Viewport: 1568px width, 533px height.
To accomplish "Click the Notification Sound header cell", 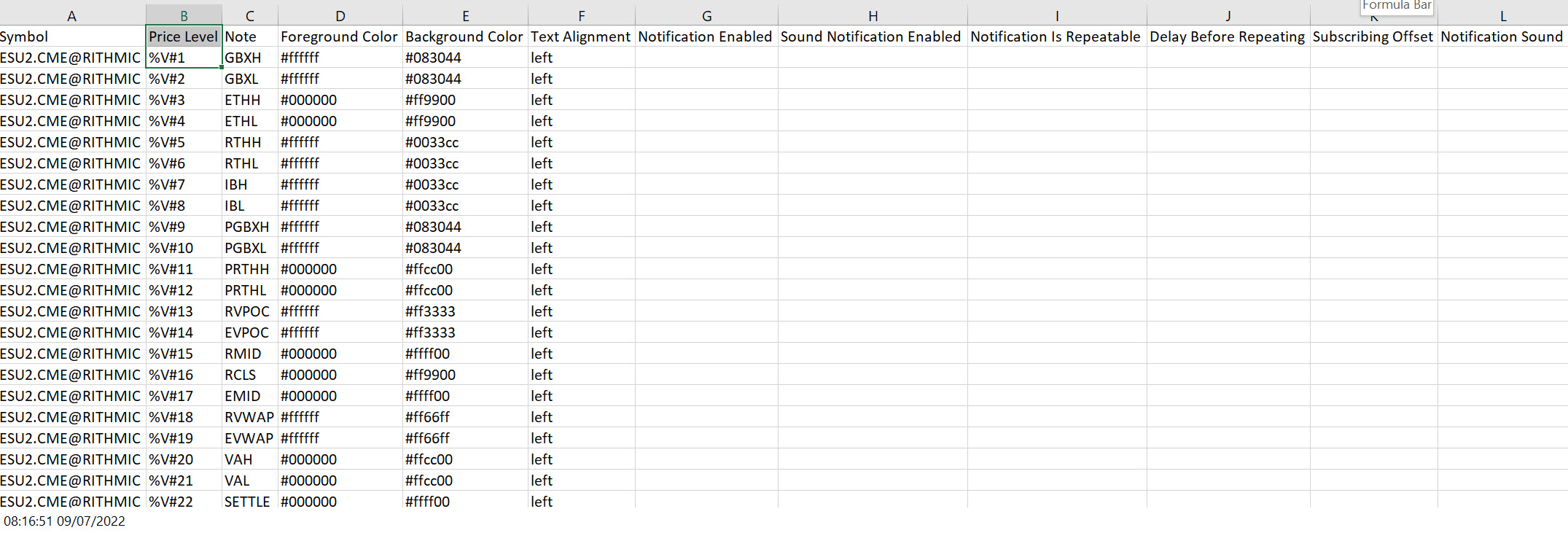I will [x=1502, y=36].
